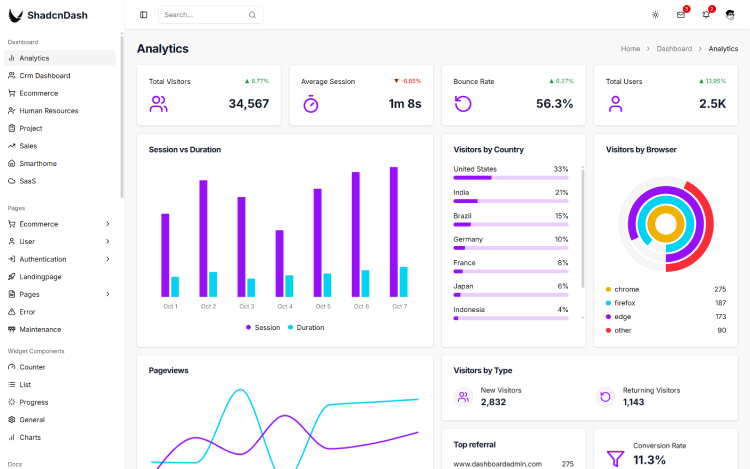Toggle Duration series in chart legend
Viewport: 750px width, 469px height.
pyautogui.click(x=306, y=327)
